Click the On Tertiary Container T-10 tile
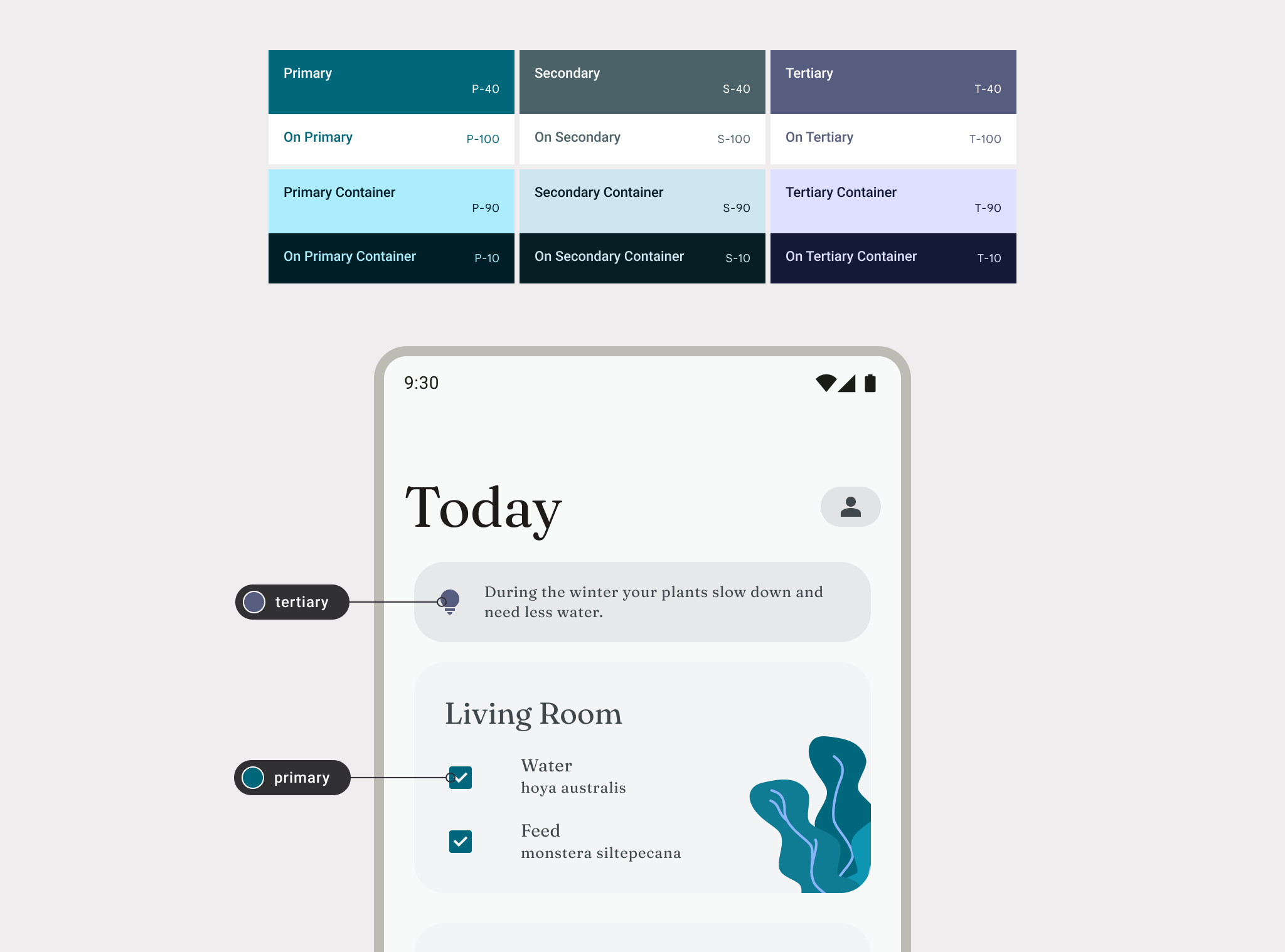 [x=892, y=258]
